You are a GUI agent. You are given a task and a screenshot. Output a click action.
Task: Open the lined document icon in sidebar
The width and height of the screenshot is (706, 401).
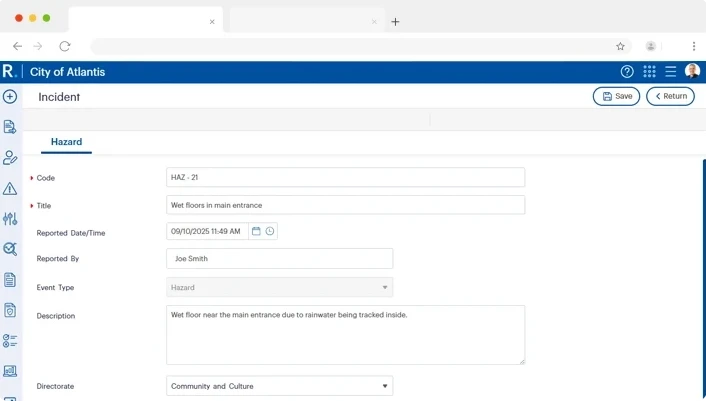tap(10, 279)
